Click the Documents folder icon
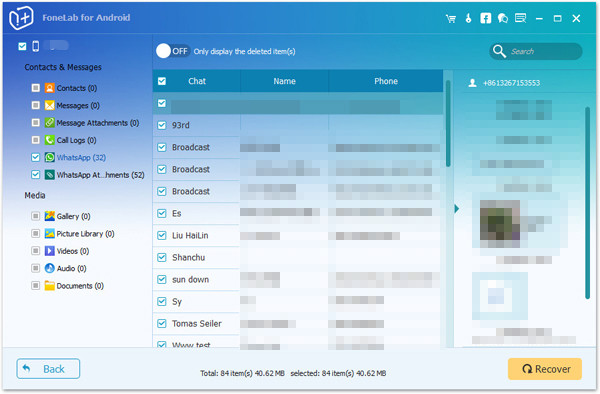 [50, 285]
